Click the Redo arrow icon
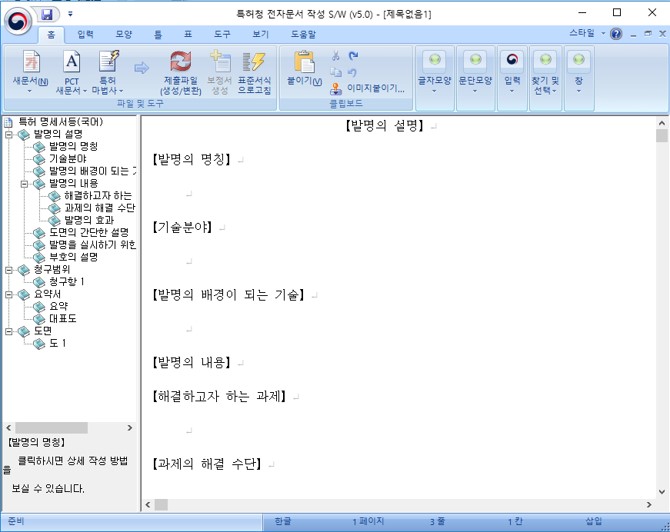The width and height of the screenshot is (670, 532). tap(353, 56)
